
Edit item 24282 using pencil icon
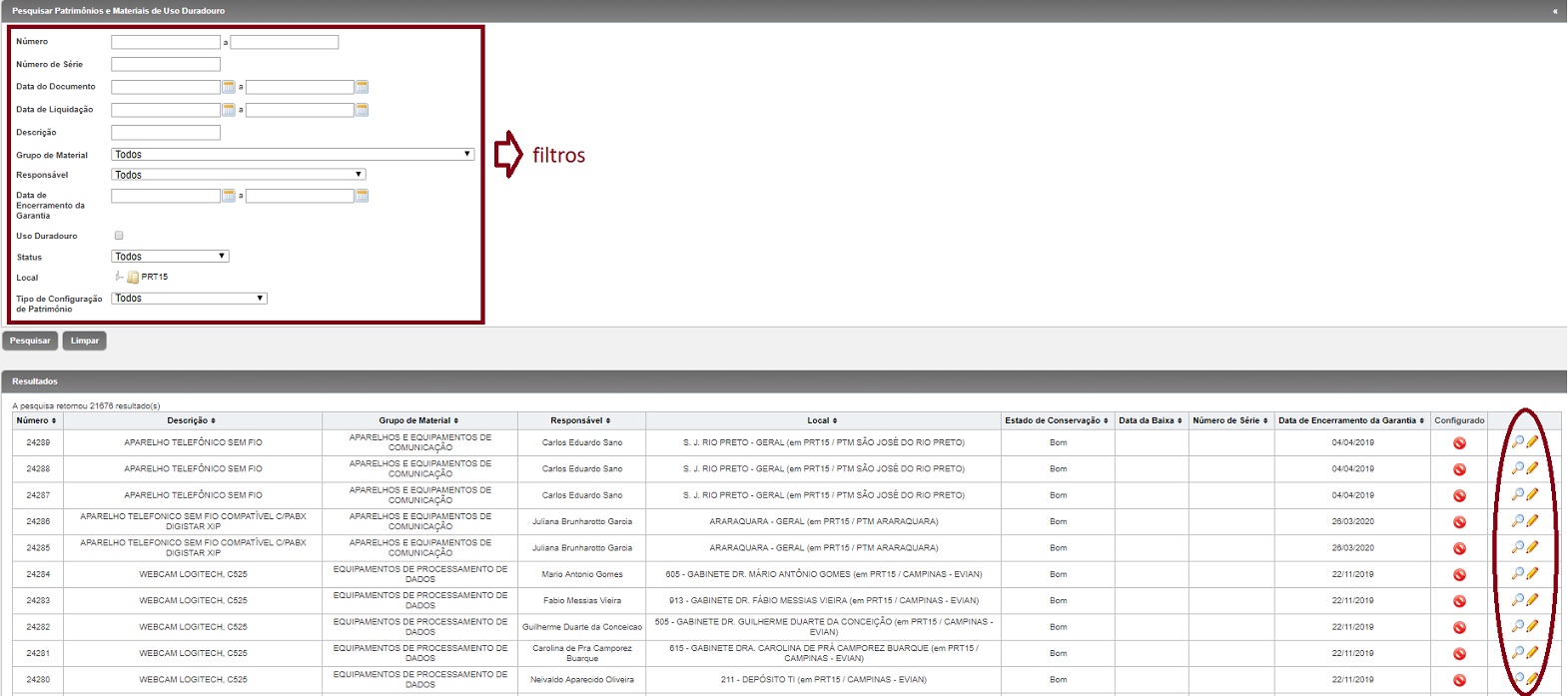tap(1532, 626)
